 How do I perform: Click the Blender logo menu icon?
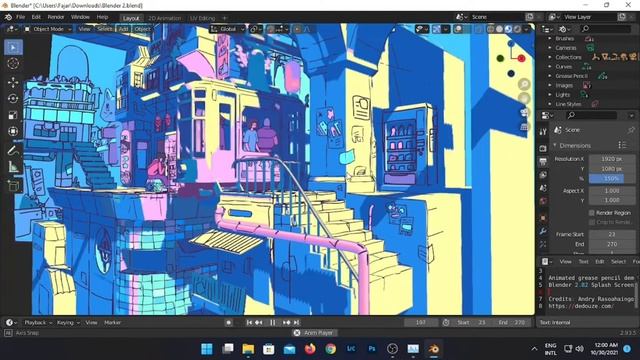click(8, 17)
